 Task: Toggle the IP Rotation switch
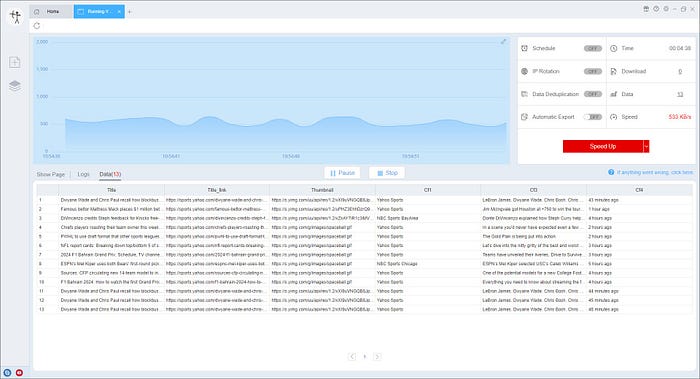coord(593,71)
